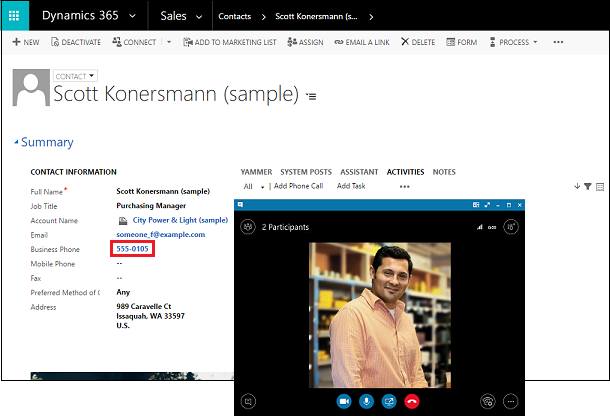
Task: Click the Skype full screen arrows icon
Action: pos(487,205)
